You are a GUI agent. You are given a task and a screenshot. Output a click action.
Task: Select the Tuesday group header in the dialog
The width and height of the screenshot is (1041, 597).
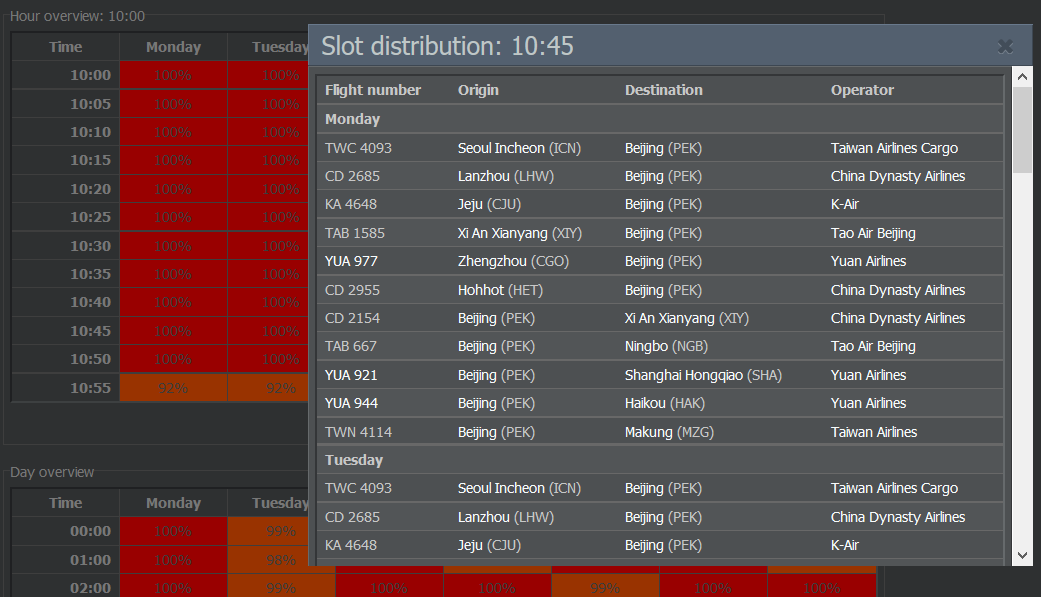pyautogui.click(x=660, y=460)
